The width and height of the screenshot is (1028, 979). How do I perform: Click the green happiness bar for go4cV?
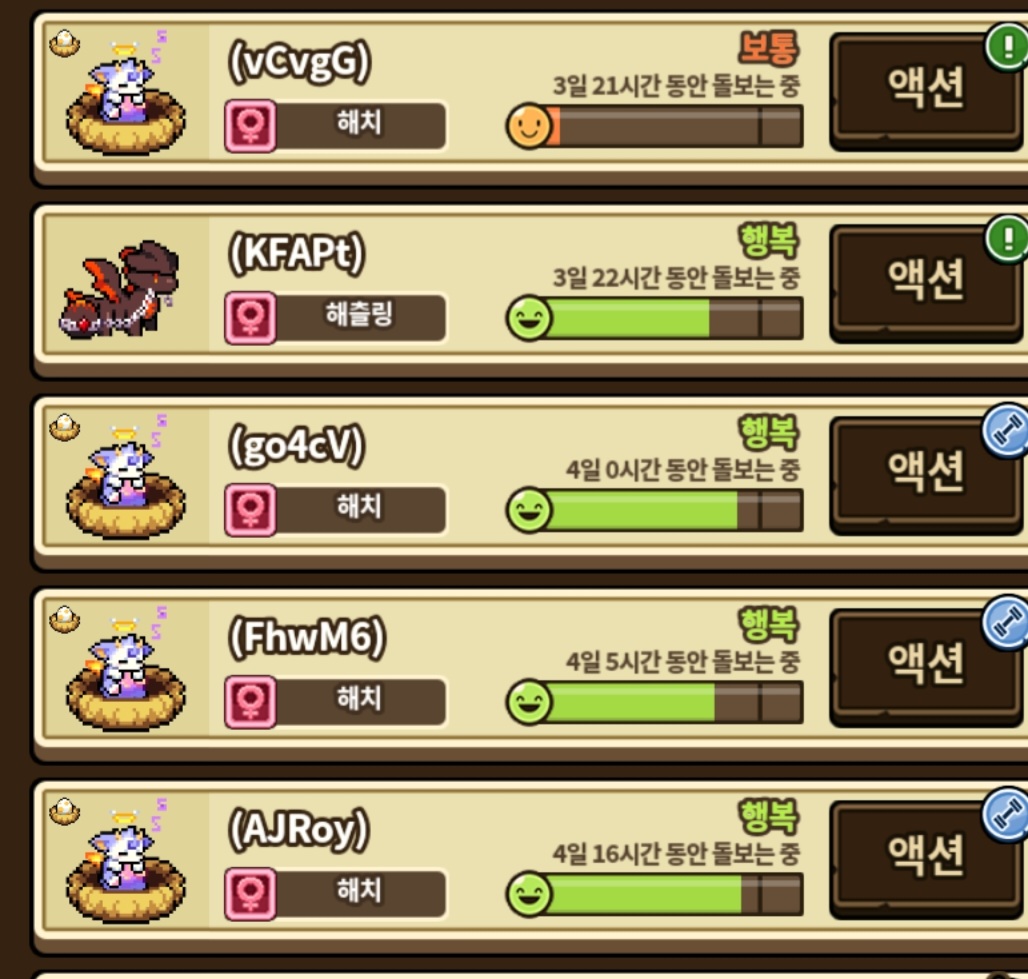[x=656, y=509]
